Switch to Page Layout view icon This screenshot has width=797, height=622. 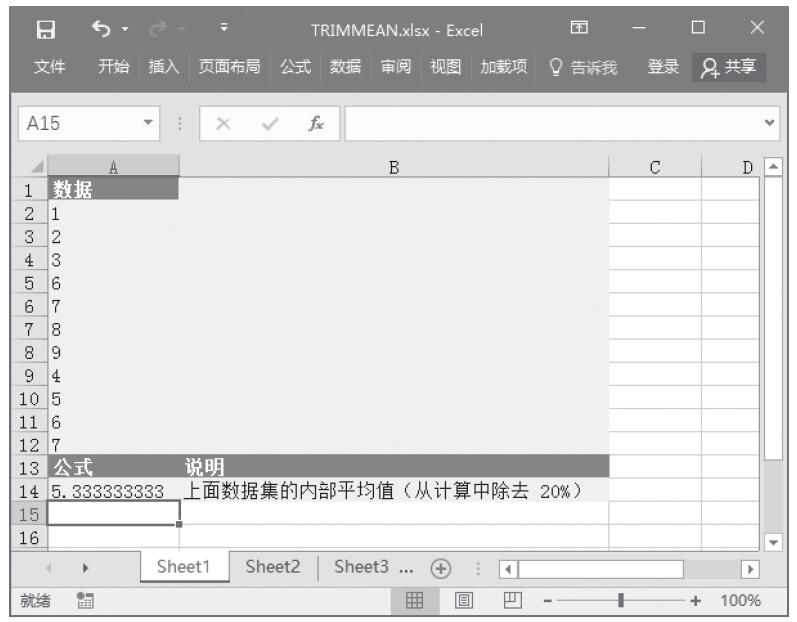click(x=464, y=601)
